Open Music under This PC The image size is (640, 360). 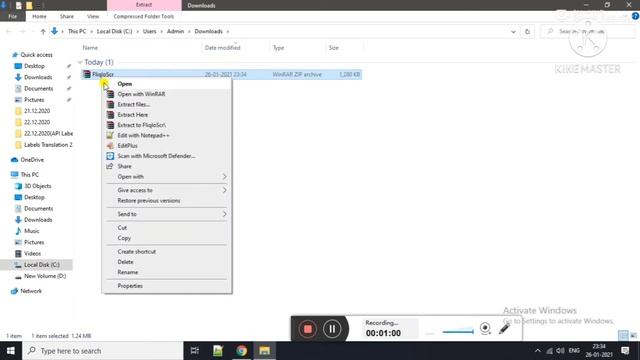pos(31,231)
